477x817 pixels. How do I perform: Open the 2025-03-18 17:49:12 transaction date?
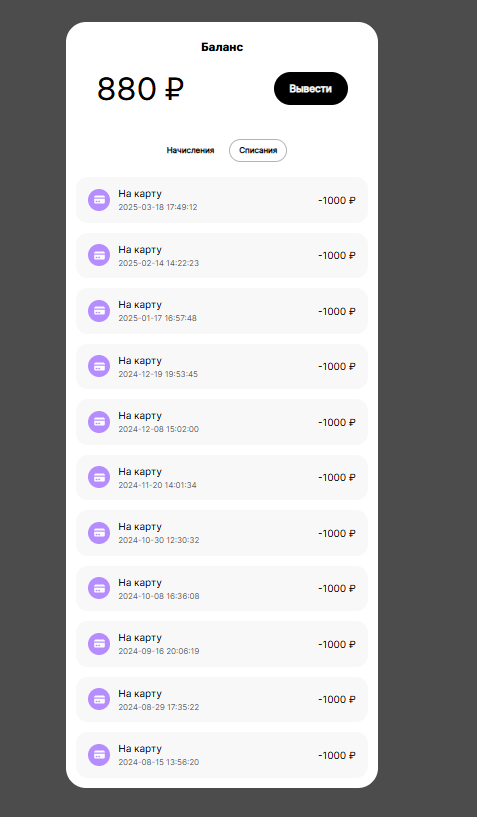point(158,207)
